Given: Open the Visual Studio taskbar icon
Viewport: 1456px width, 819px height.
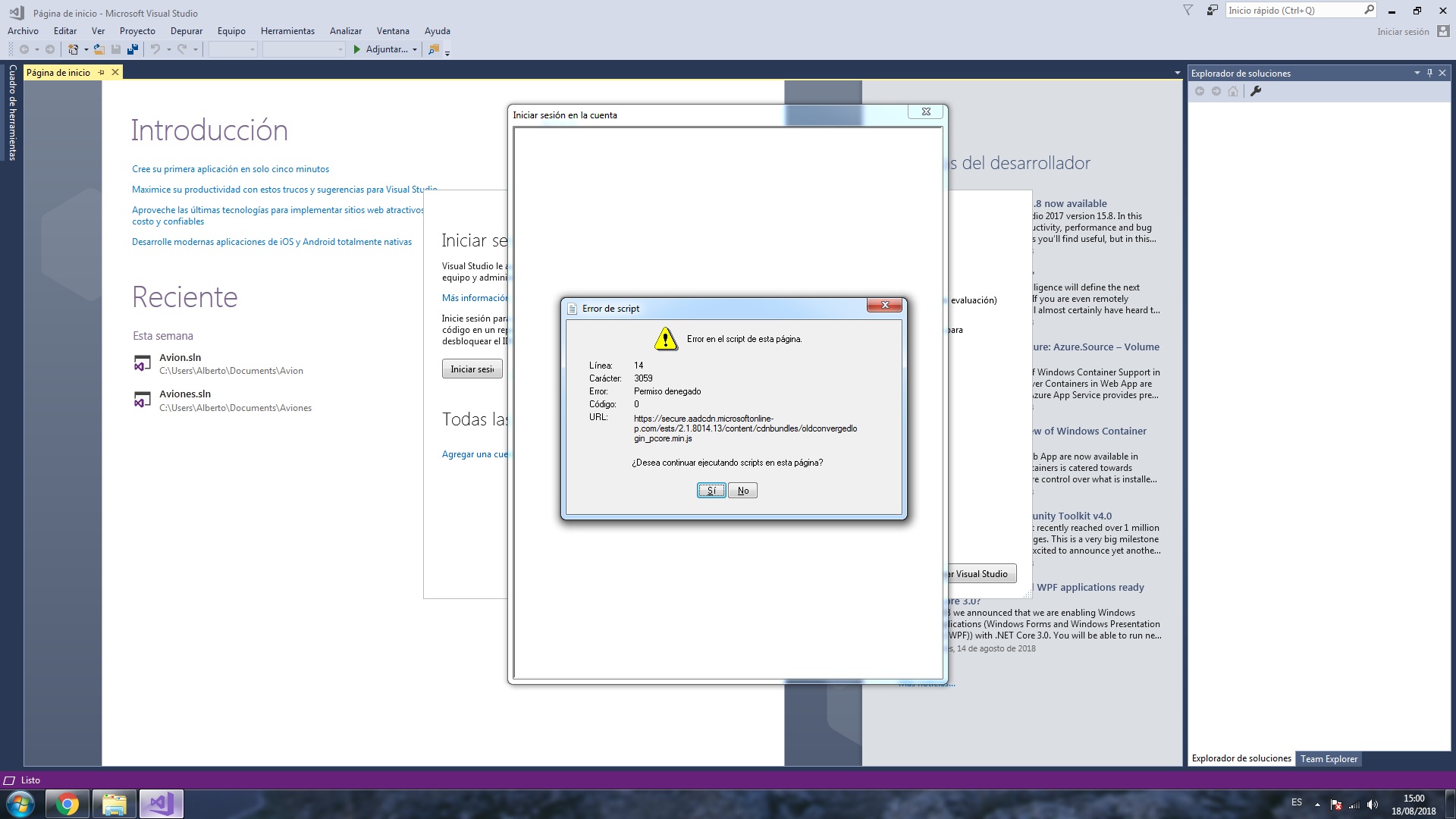Looking at the screenshot, I should pyautogui.click(x=161, y=804).
